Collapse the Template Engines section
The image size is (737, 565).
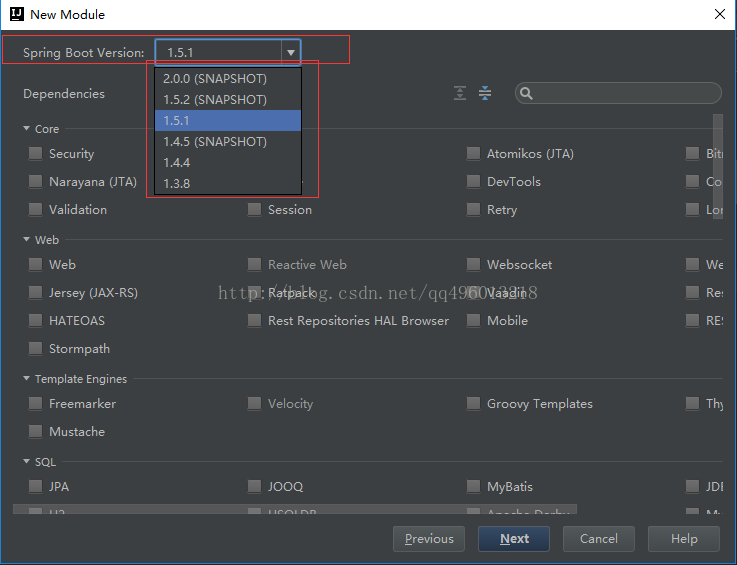click(27, 378)
